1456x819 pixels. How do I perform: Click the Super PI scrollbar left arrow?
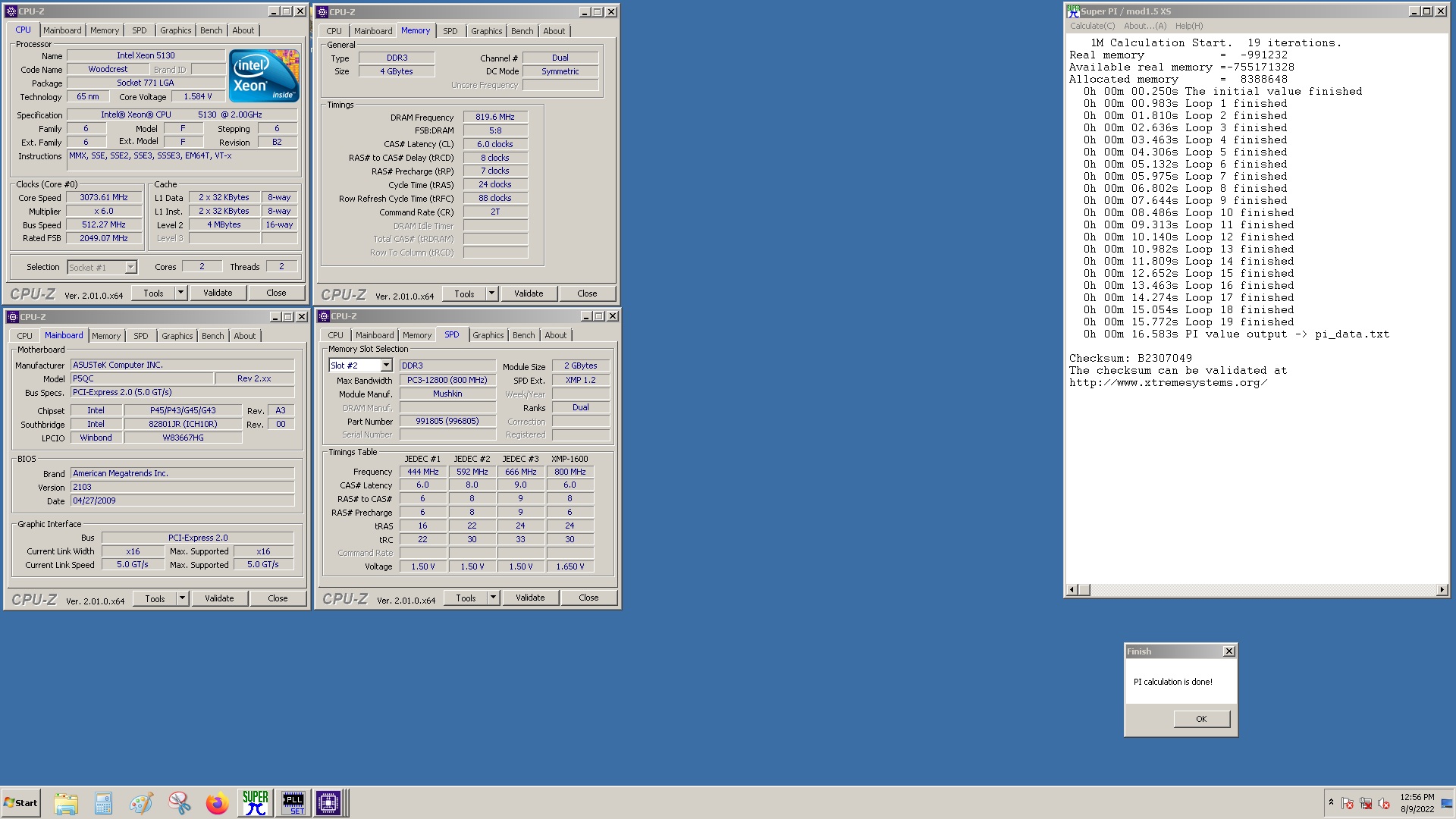(x=1072, y=590)
